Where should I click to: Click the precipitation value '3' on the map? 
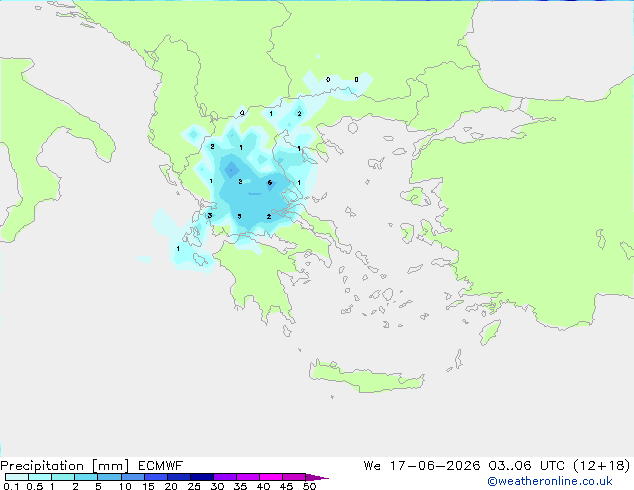(209, 215)
